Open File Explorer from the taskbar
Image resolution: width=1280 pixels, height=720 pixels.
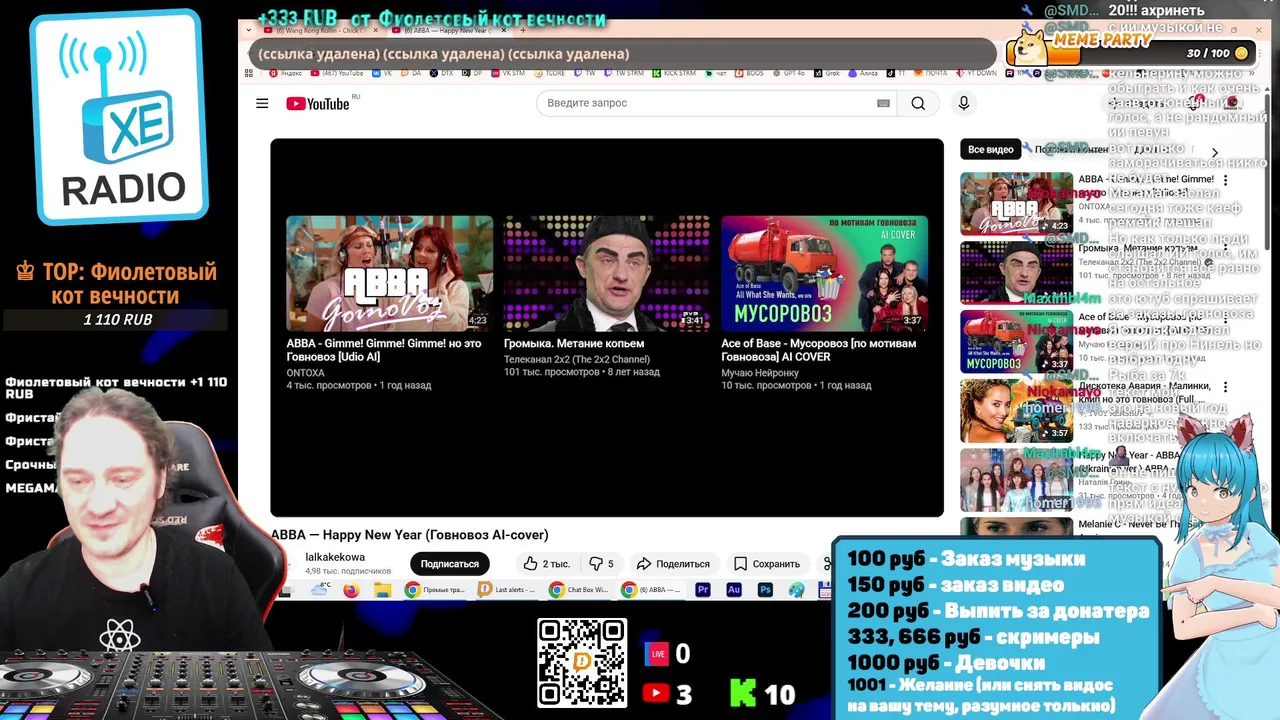pos(382,590)
